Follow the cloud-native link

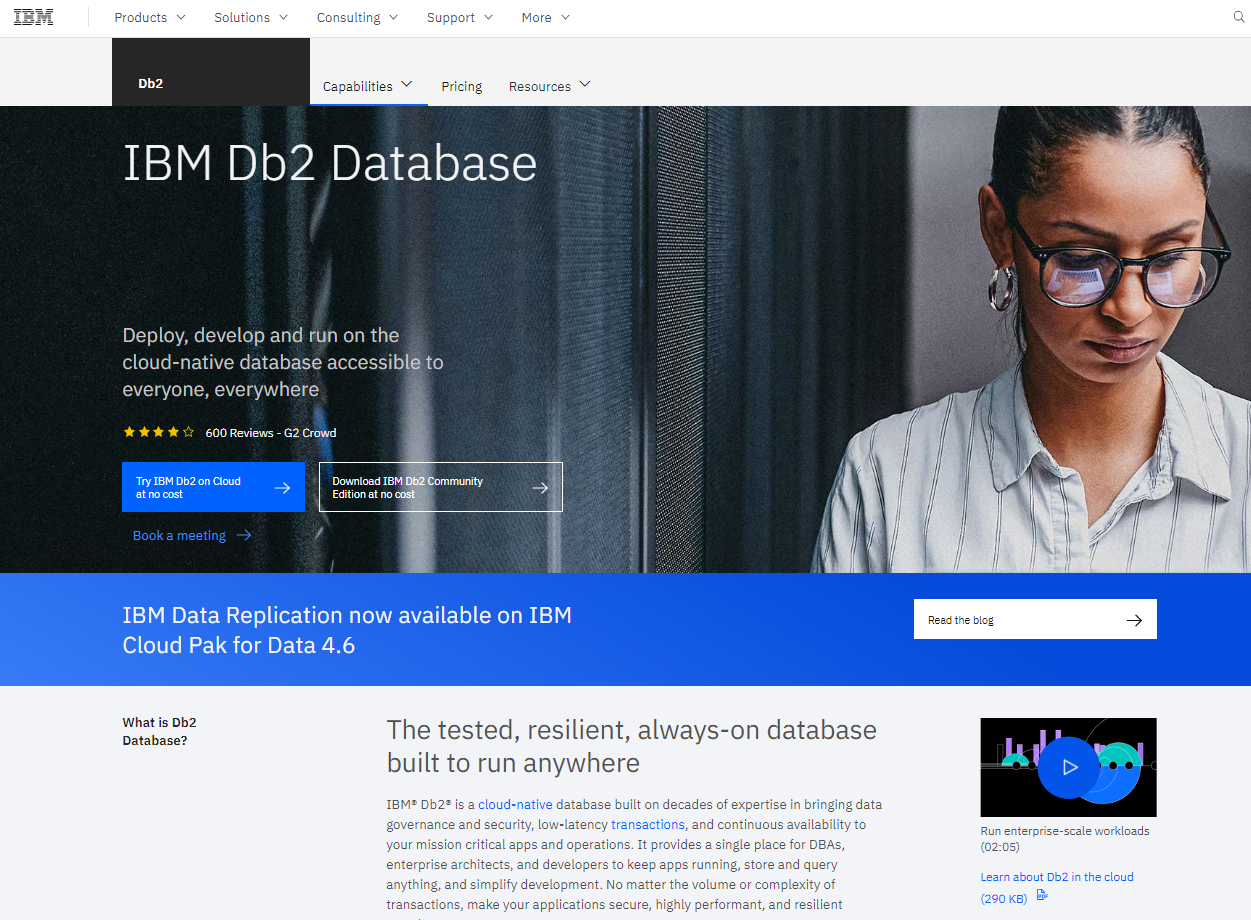tap(515, 805)
